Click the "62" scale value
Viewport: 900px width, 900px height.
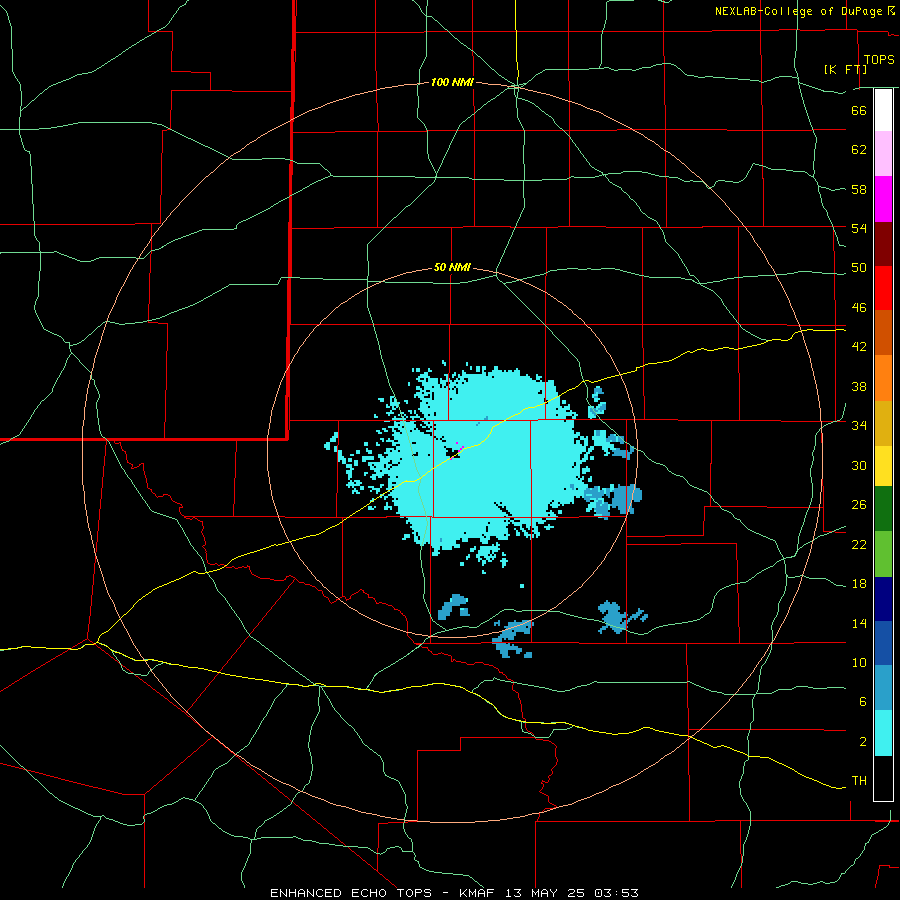[x=859, y=150]
